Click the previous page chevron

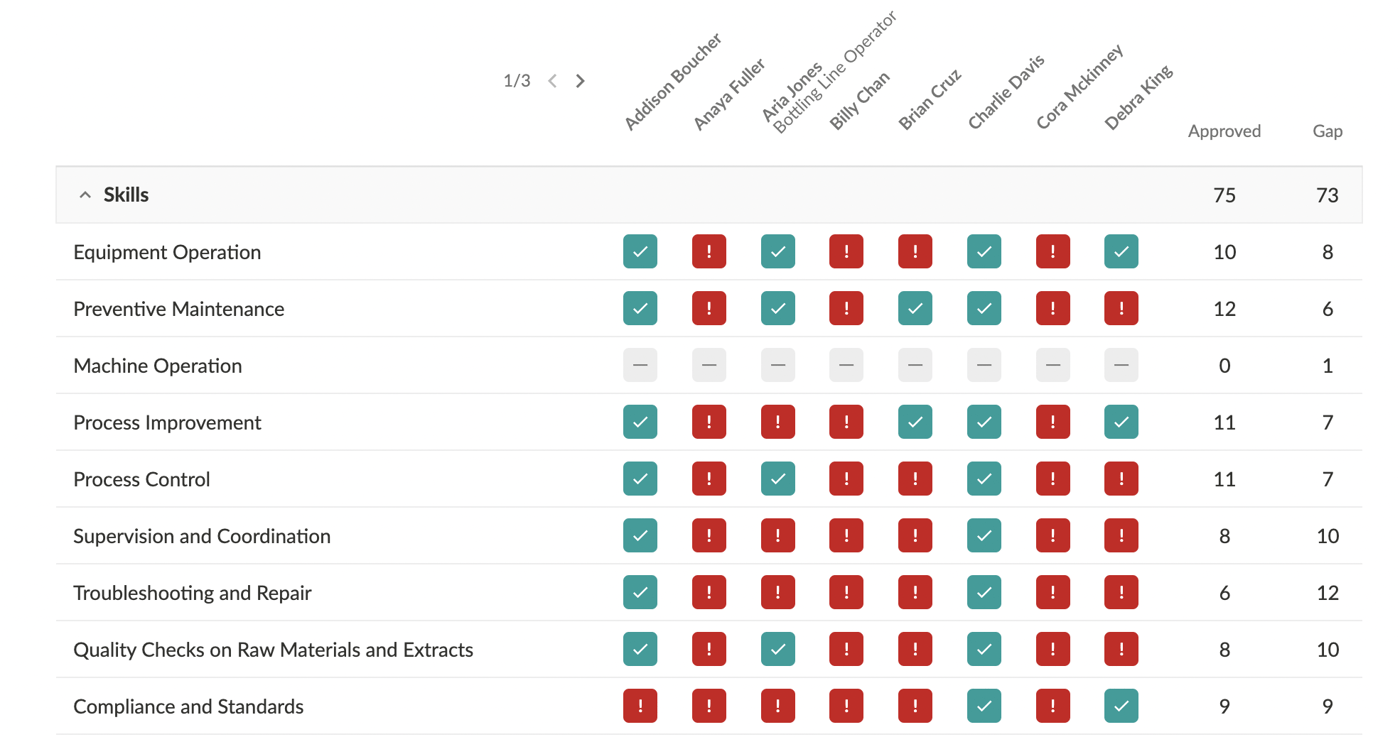(552, 80)
